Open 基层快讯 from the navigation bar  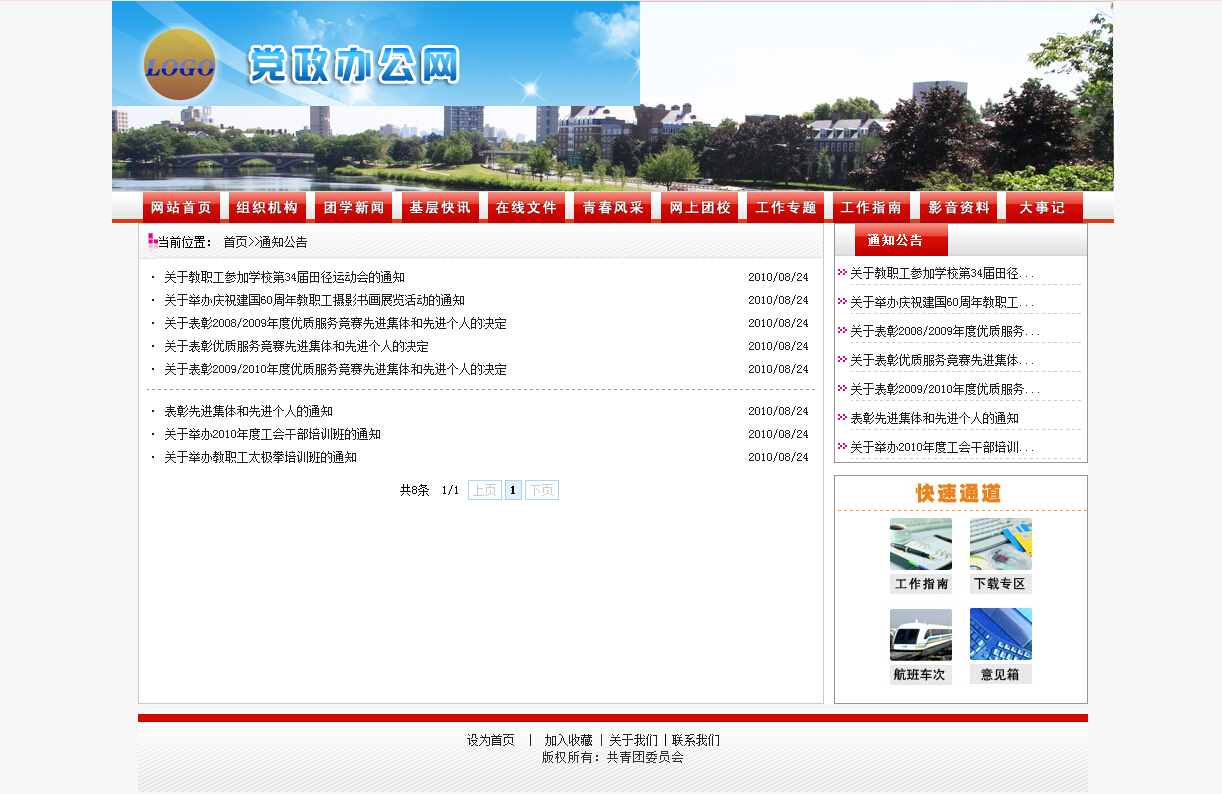point(440,207)
